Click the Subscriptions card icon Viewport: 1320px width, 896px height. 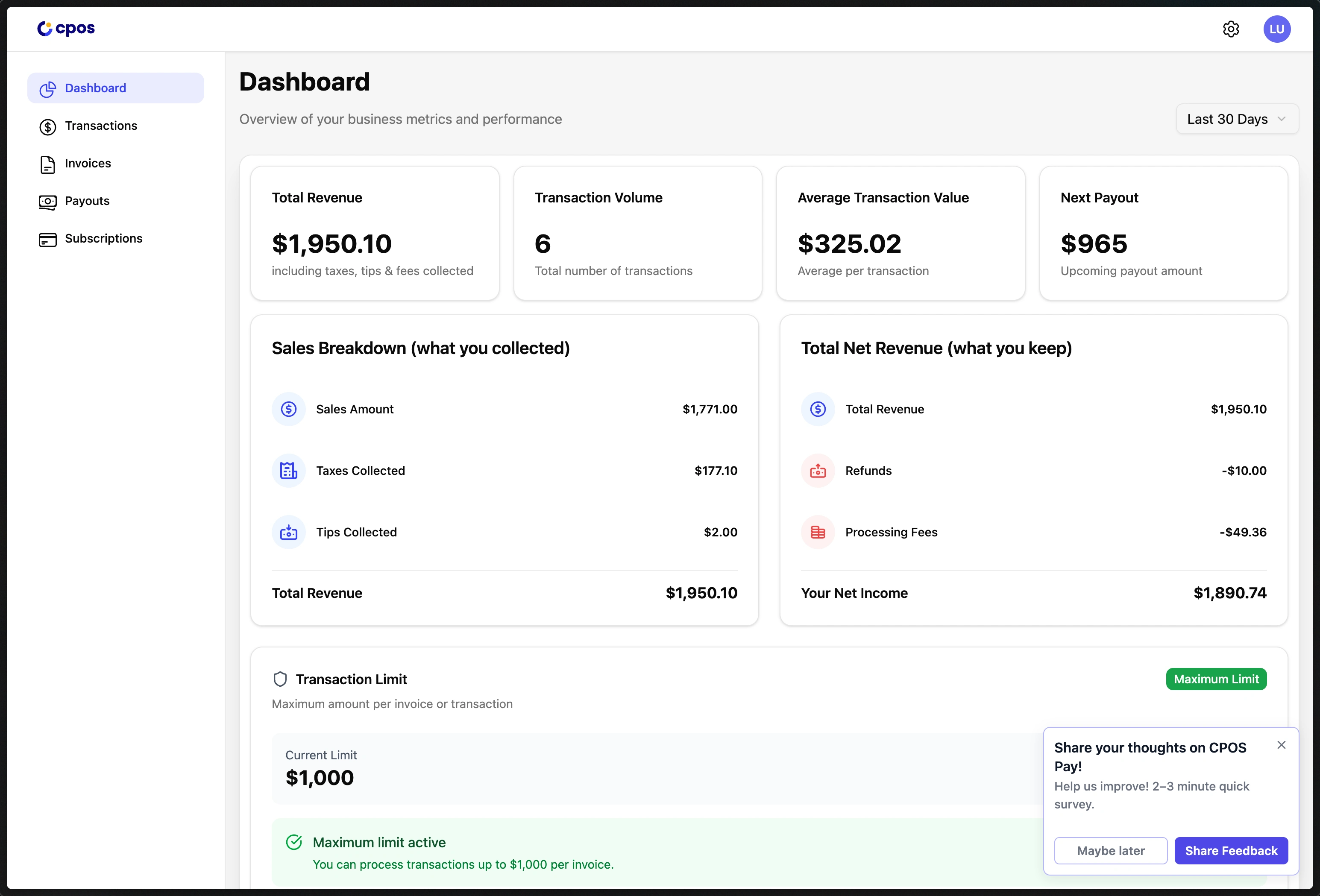click(x=48, y=239)
